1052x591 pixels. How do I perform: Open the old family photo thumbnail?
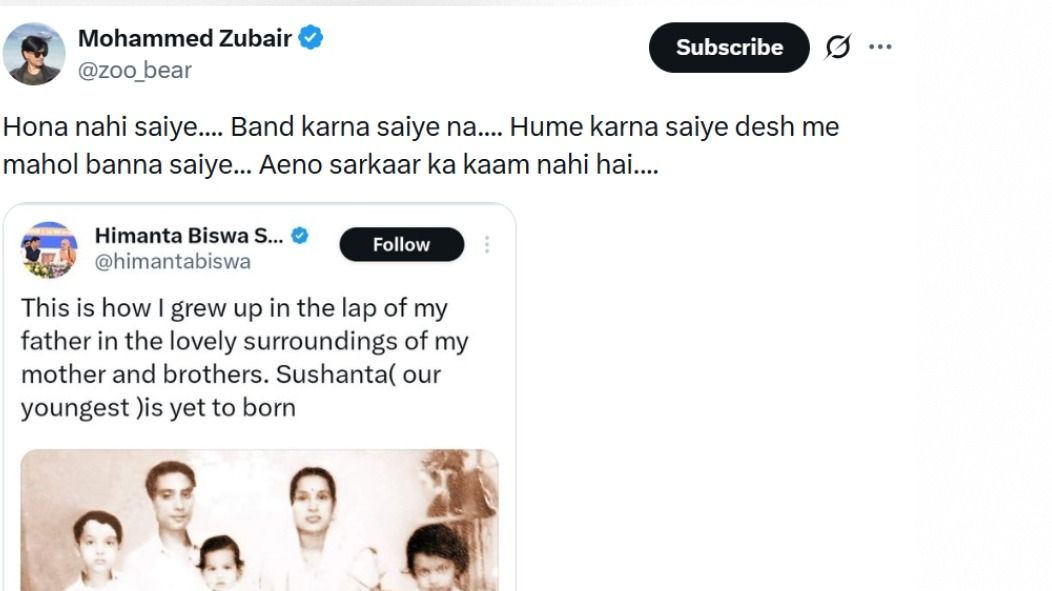[259, 520]
